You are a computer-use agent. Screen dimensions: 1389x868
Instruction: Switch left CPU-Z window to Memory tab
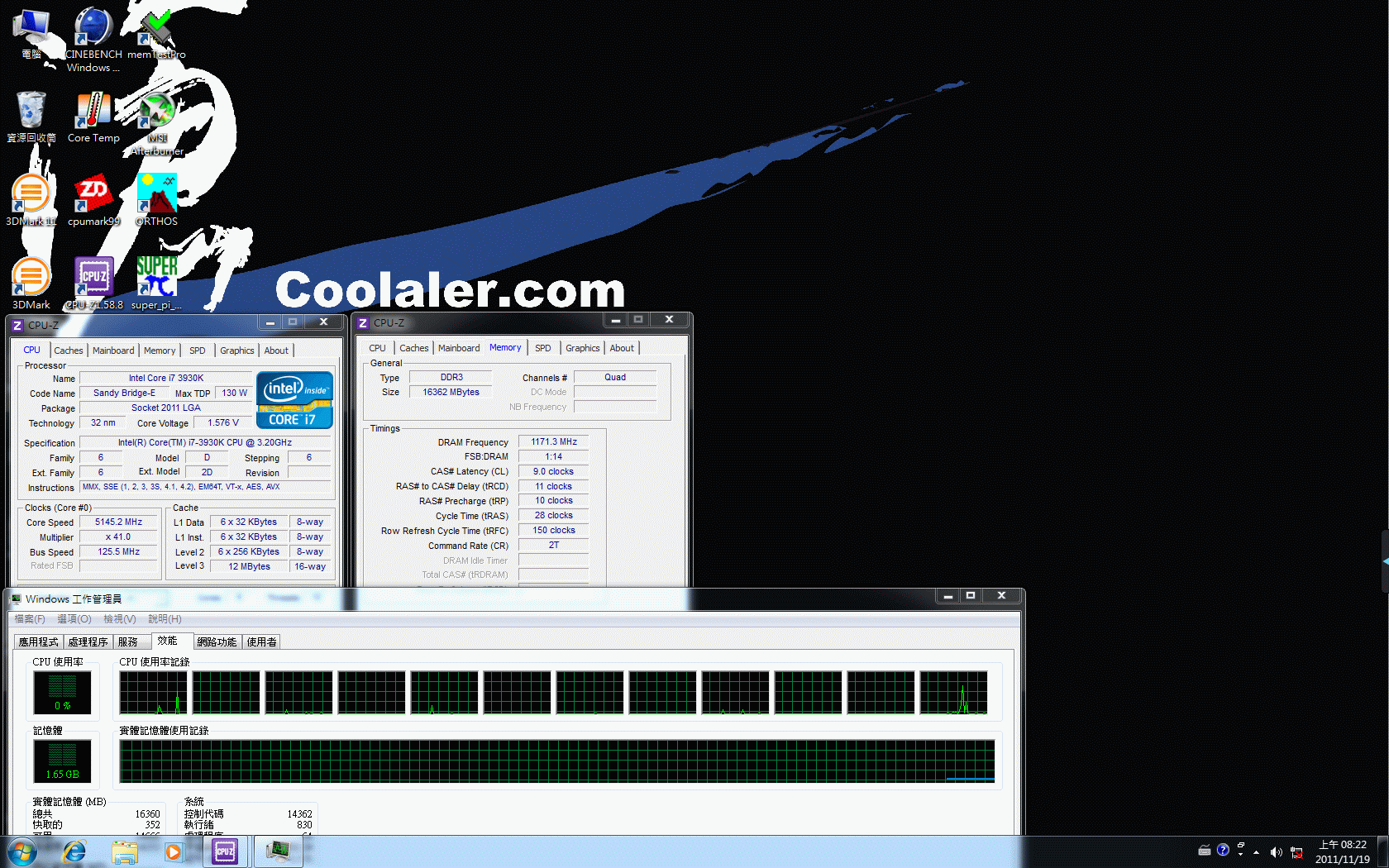pyautogui.click(x=160, y=351)
